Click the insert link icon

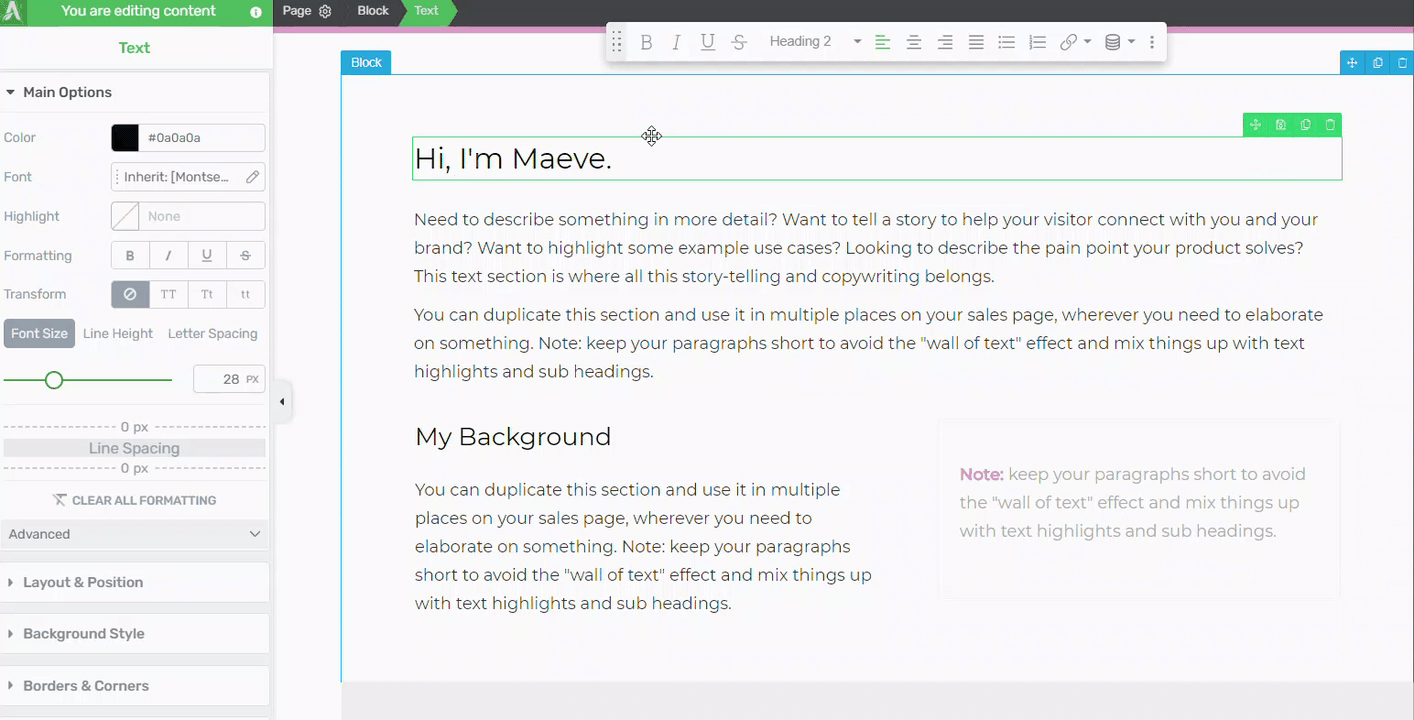point(1069,42)
